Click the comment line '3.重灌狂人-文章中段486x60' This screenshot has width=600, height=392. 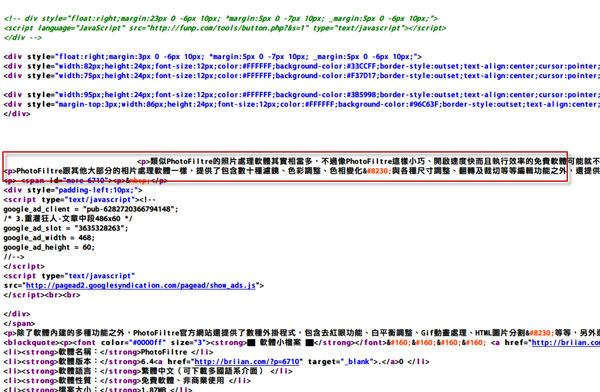click(68, 219)
